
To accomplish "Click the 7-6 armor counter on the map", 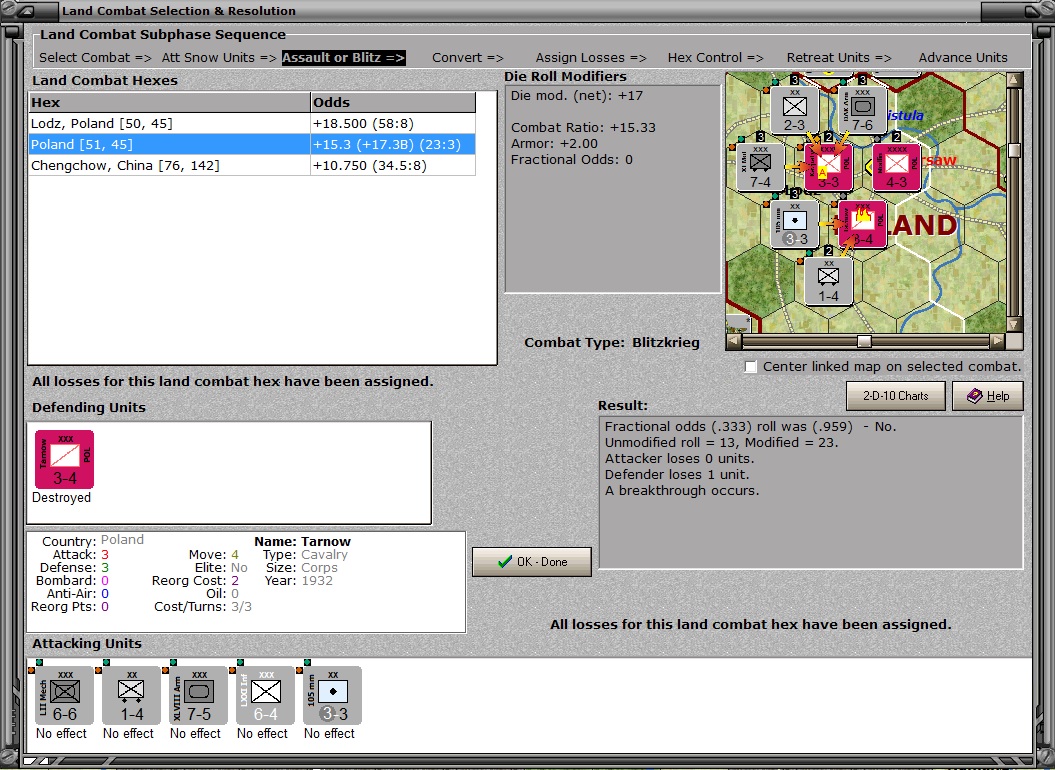I will 862,110.
